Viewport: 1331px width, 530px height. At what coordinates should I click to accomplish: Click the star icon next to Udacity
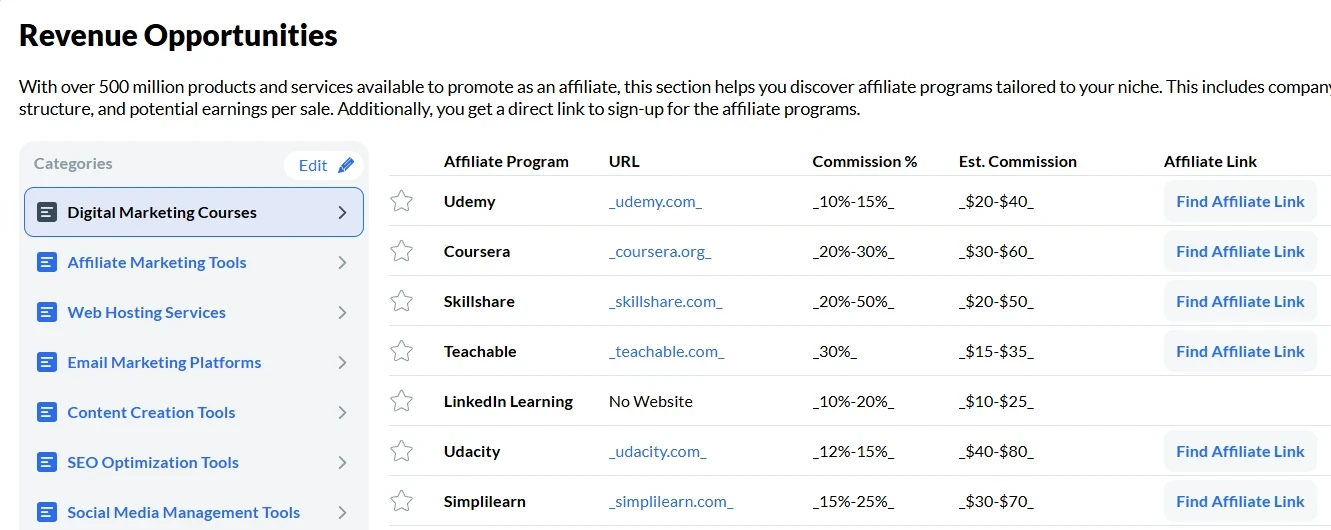point(401,451)
